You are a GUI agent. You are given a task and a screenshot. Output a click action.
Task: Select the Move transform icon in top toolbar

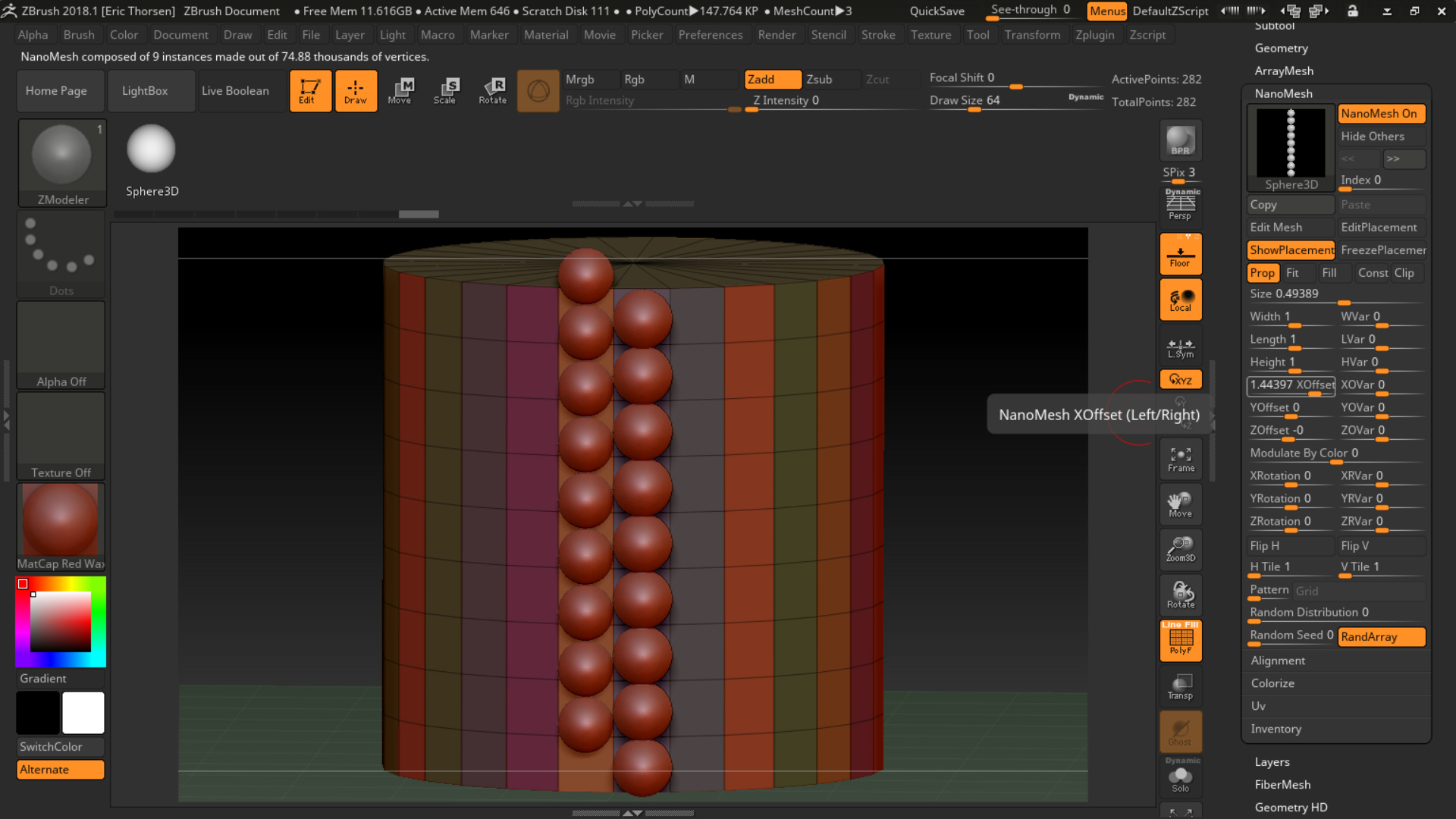pyautogui.click(x=400, y=91)
